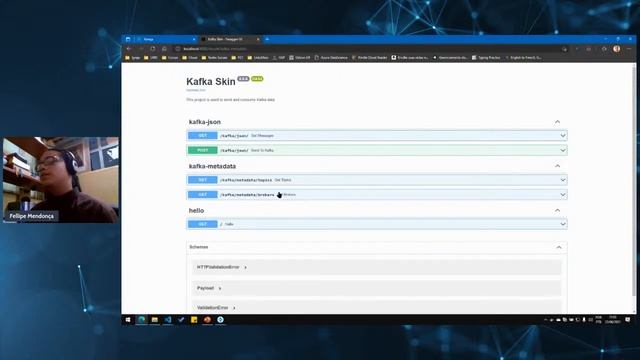This screenshot has height=360, width=640.
Task: Open File Explorer from the taskbar
Action: coord(155,320)
